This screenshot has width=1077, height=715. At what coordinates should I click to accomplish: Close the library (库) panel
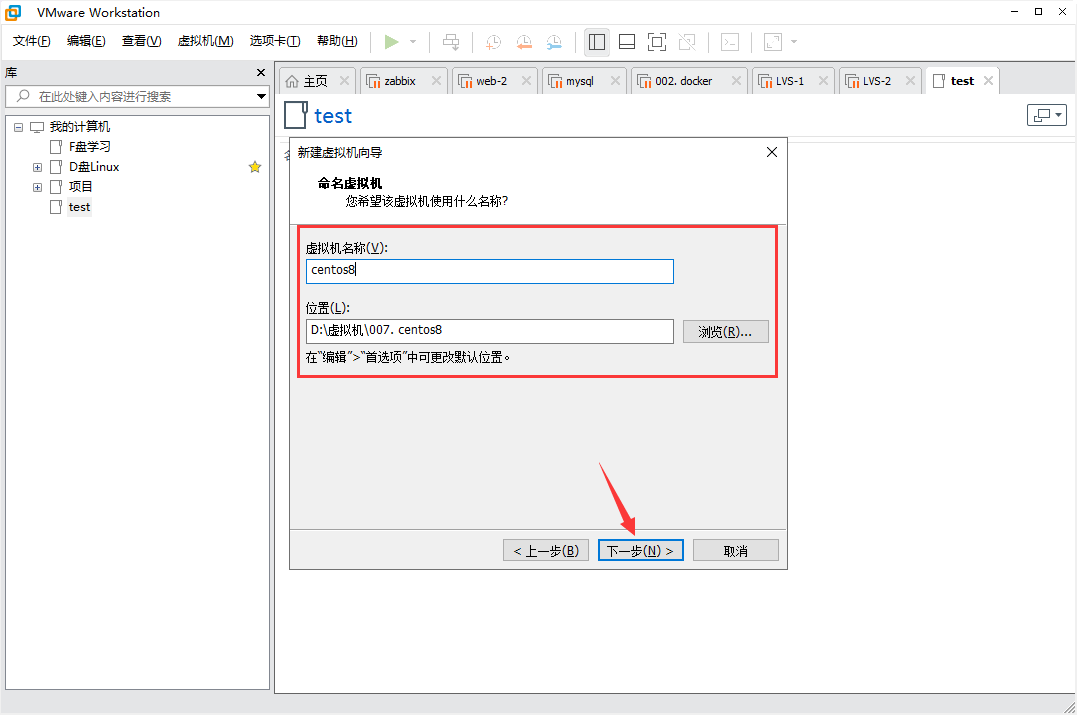(x=260, y=72)
